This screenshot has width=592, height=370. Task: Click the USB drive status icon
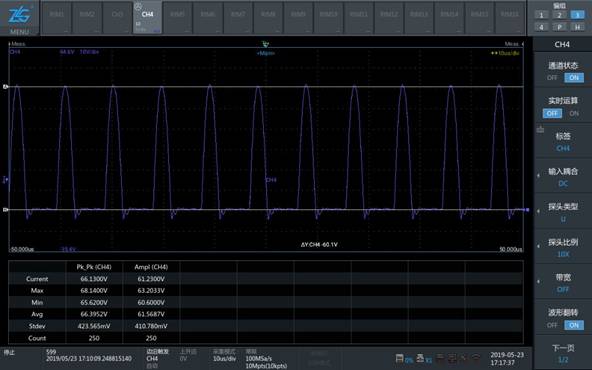point(420,358)
